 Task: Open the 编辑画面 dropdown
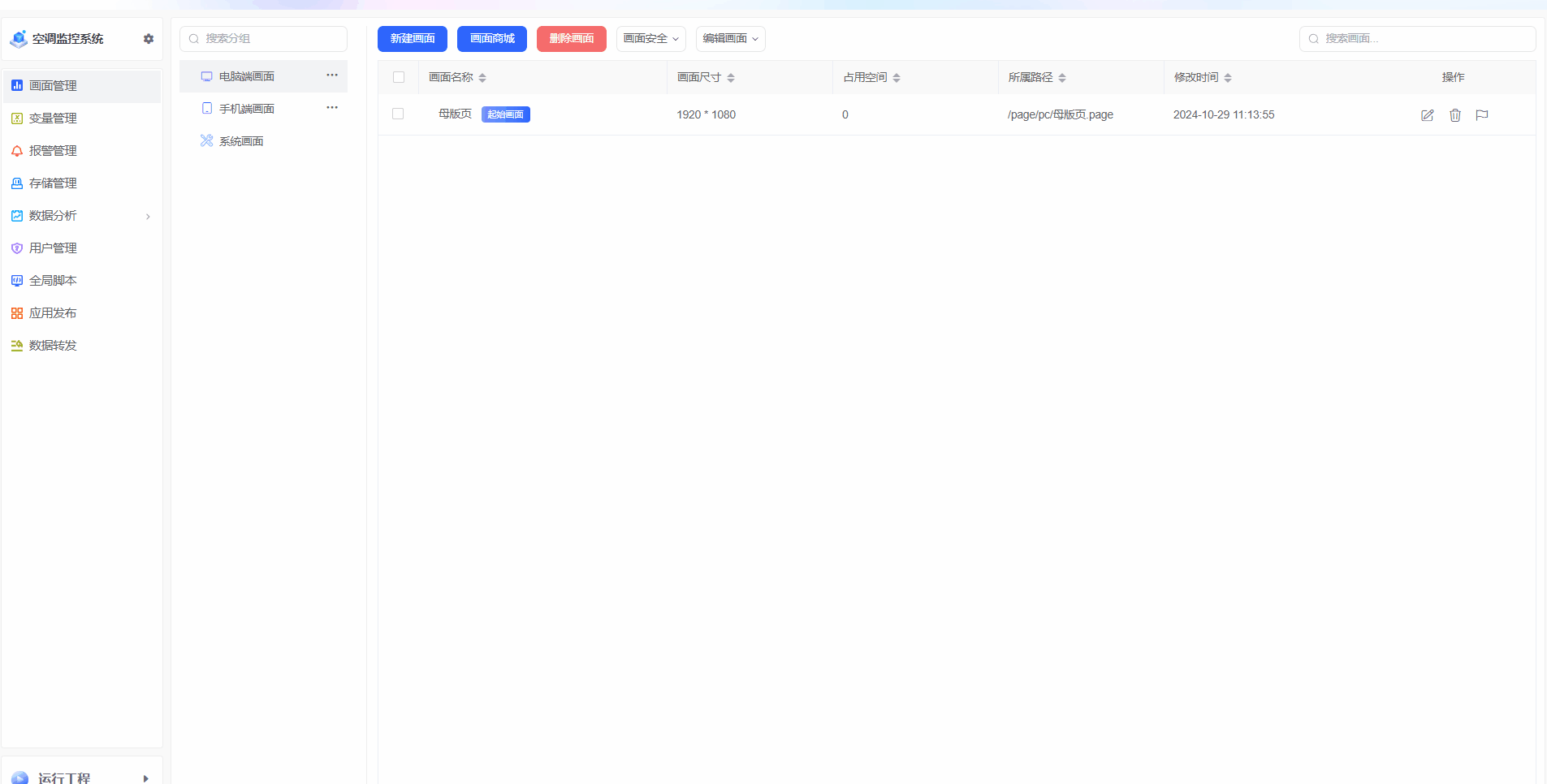pyautogui.click(x=729, y=38)
